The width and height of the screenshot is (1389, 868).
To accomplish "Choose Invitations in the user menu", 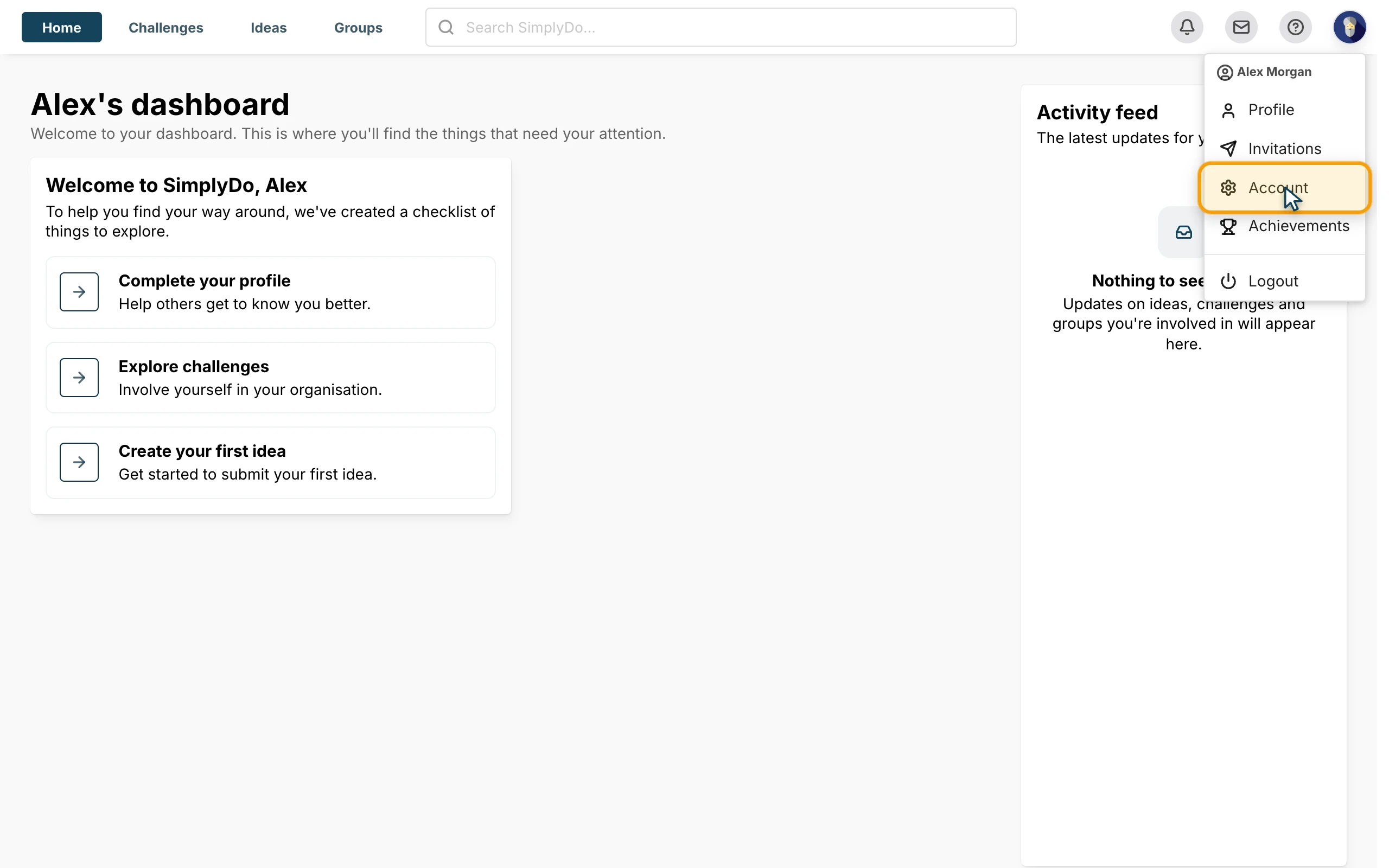I will coord(1284,149).
